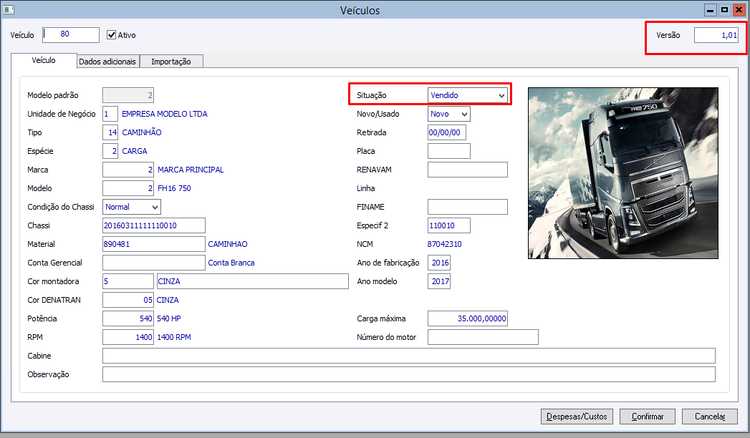This screenshot has width=750, height=438.
Task: Click the Versão field showing 1,01
Action: 716,35
